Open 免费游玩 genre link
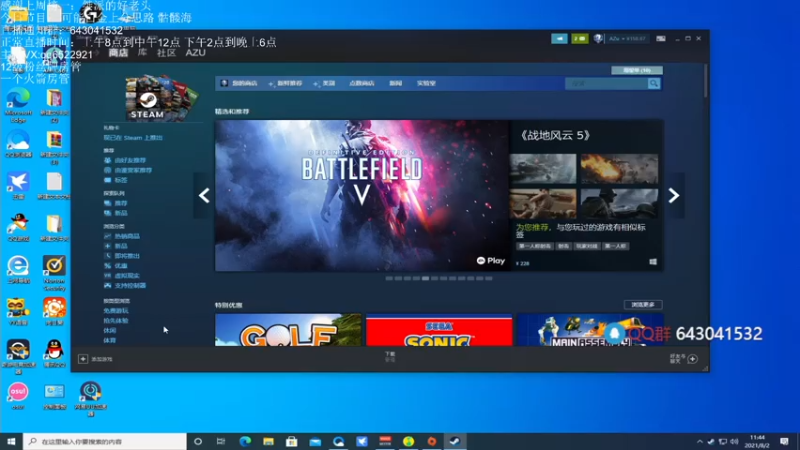 116,311
